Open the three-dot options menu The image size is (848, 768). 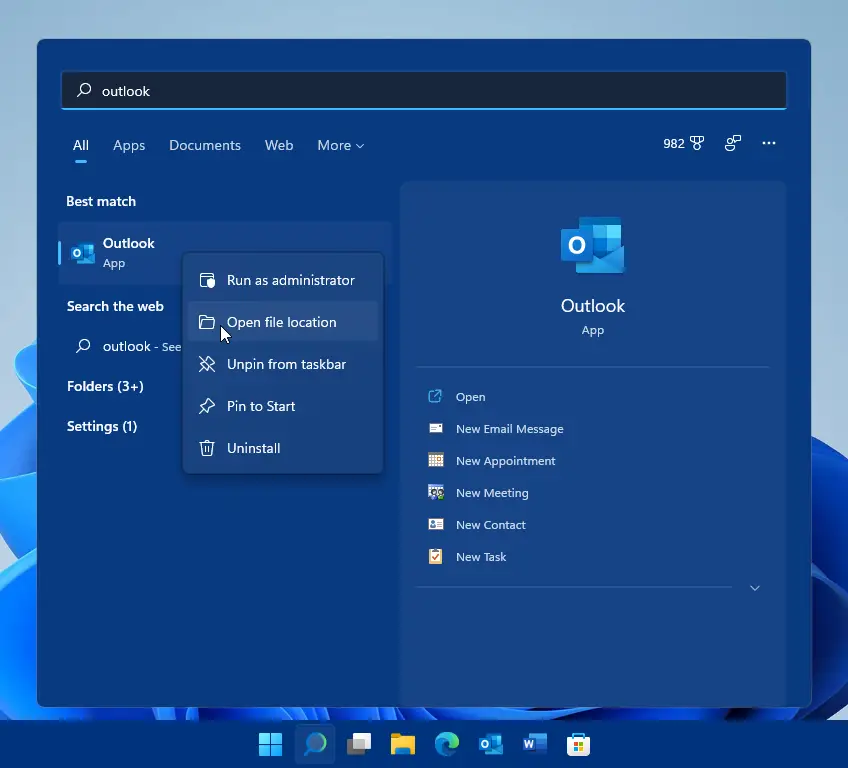(x=768, y=143)
